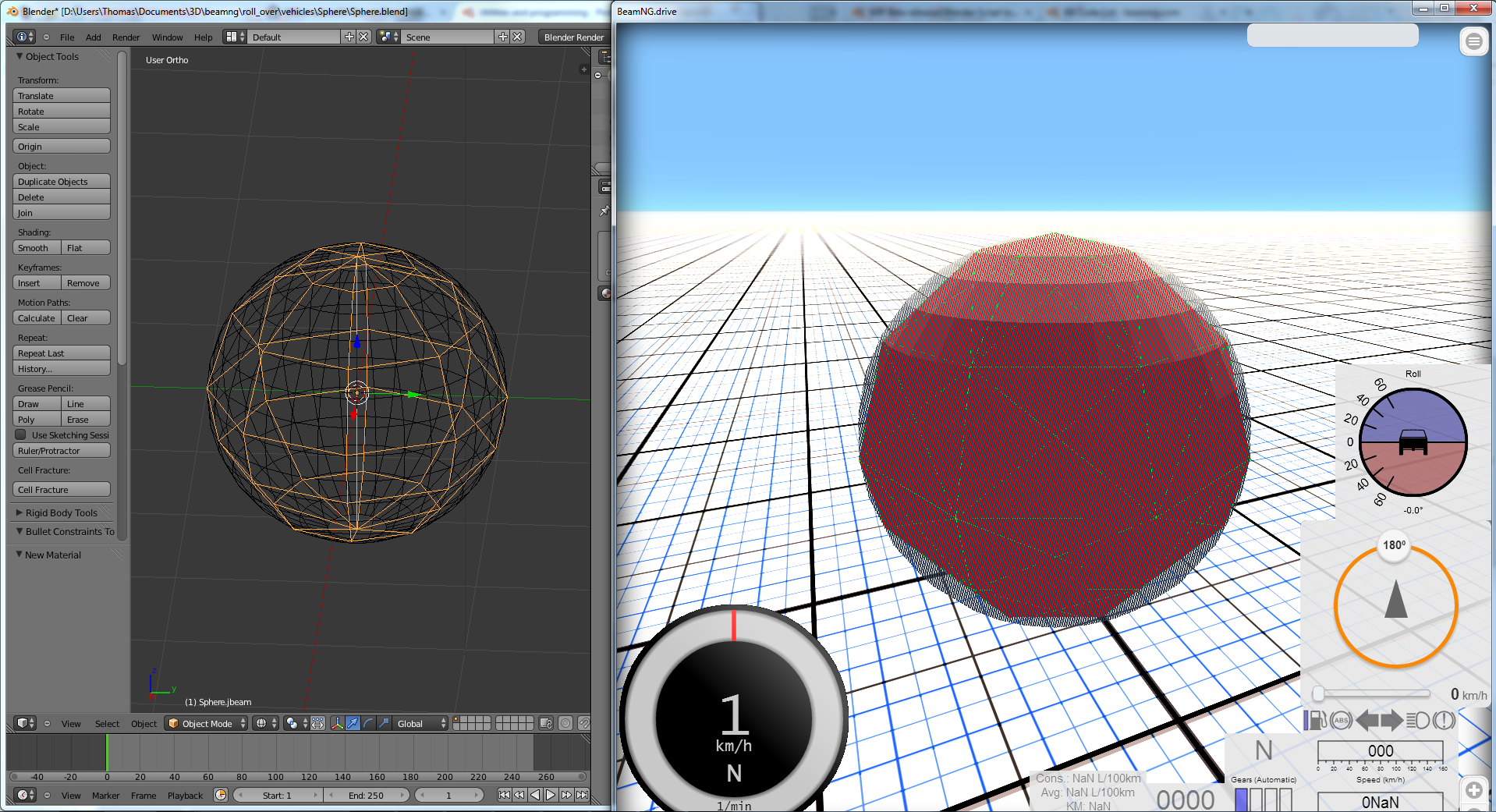
Task: Toggle manipulate object centers only
Action: click(x=318, y=723)
